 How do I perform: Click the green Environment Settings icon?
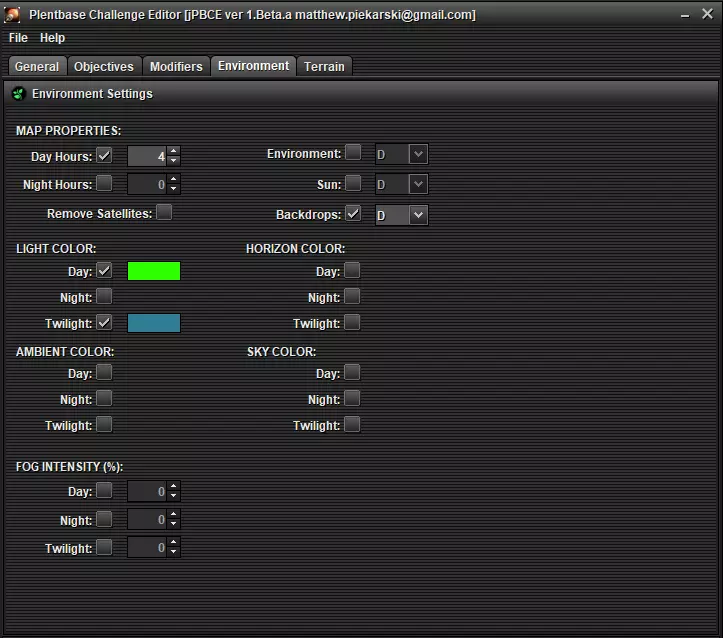point(18,94)
